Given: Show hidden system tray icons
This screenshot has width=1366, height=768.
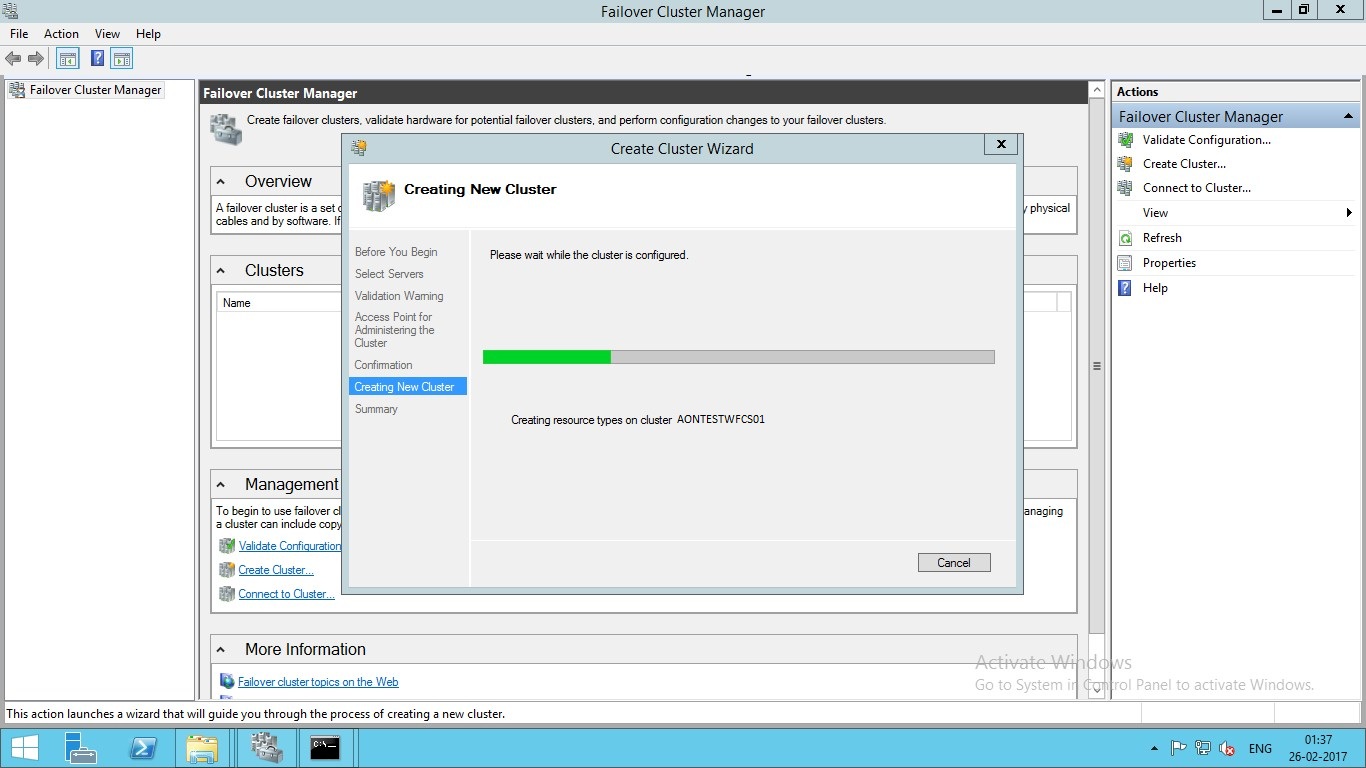Looking at the screenshot, I should (x=1155, y=748).
